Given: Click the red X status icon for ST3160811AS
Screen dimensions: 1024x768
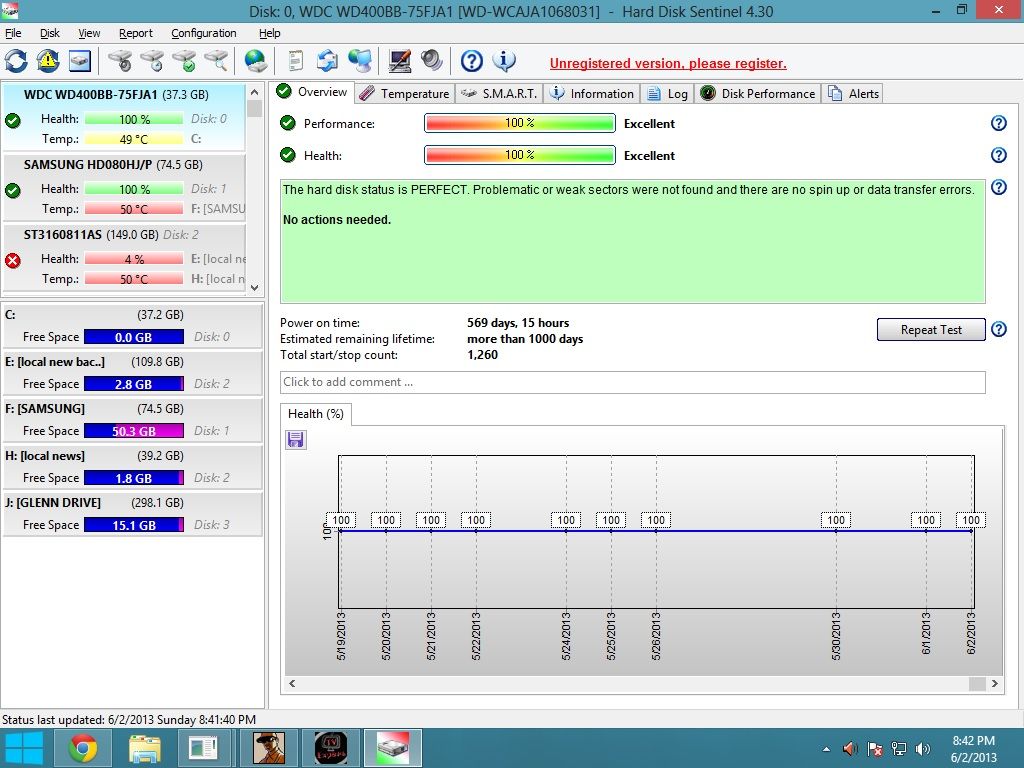Looking at the screenshot, I should point(12,261).
